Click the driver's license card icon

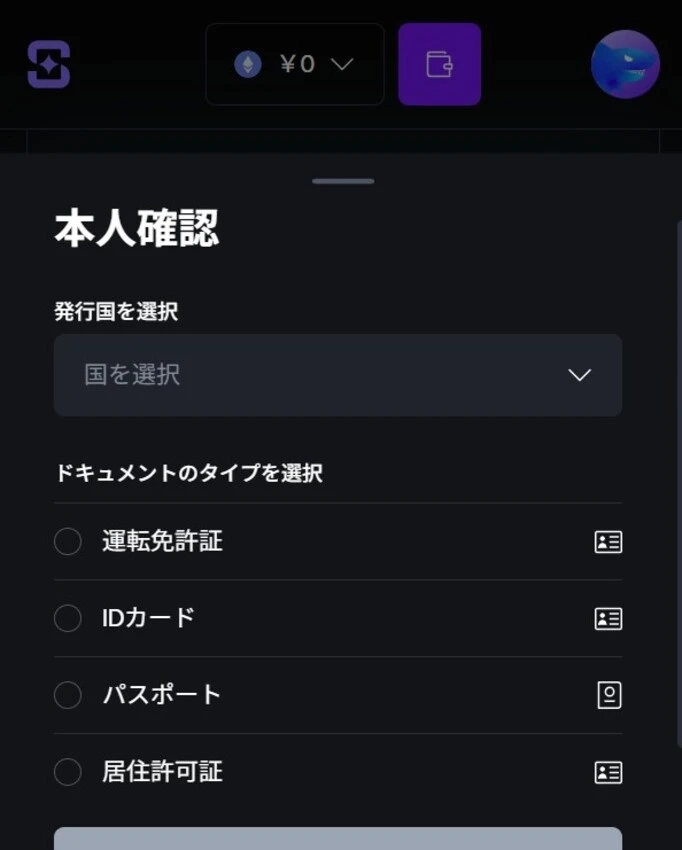pyautogui.click(x=608, y=542)
